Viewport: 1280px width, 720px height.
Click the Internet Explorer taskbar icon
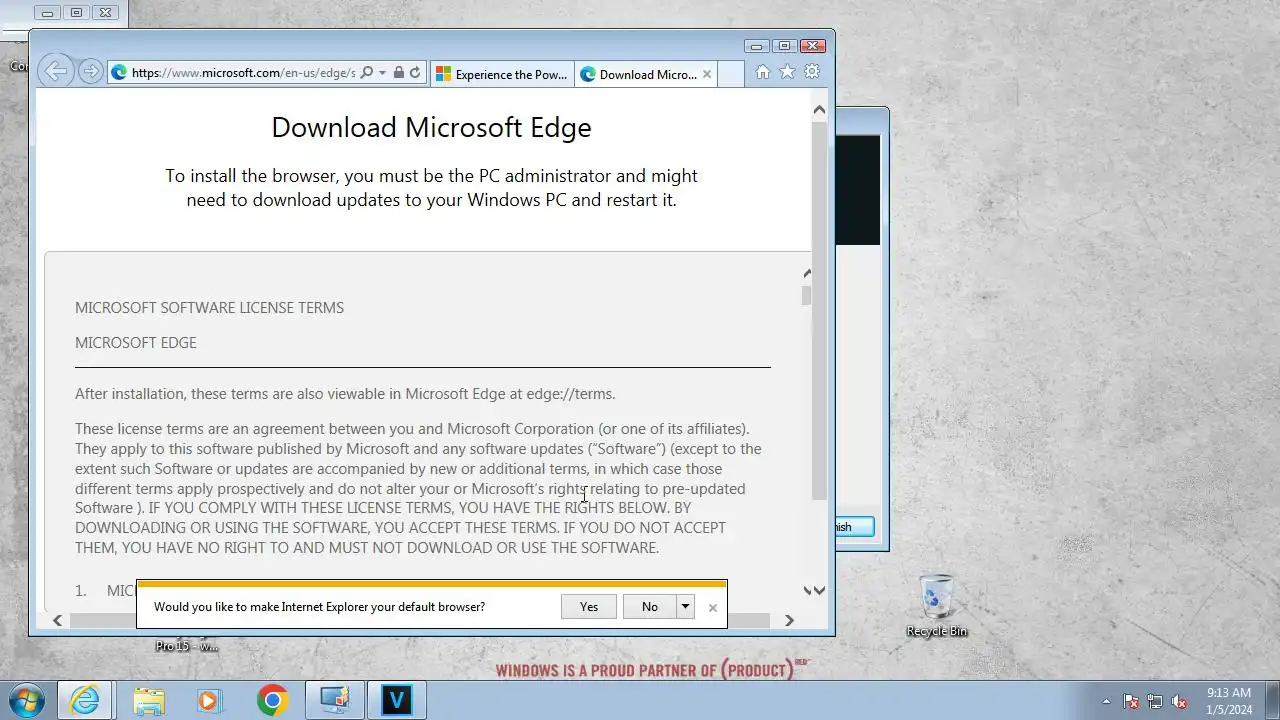(85, 700)
